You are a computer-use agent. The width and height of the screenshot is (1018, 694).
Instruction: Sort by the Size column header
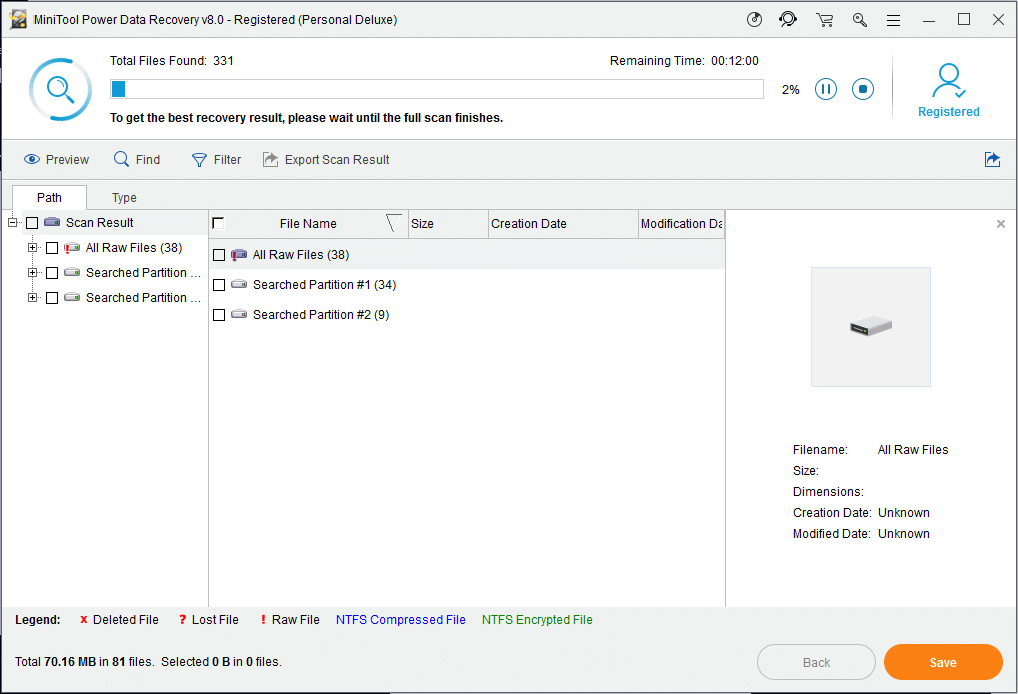point(448,224)
